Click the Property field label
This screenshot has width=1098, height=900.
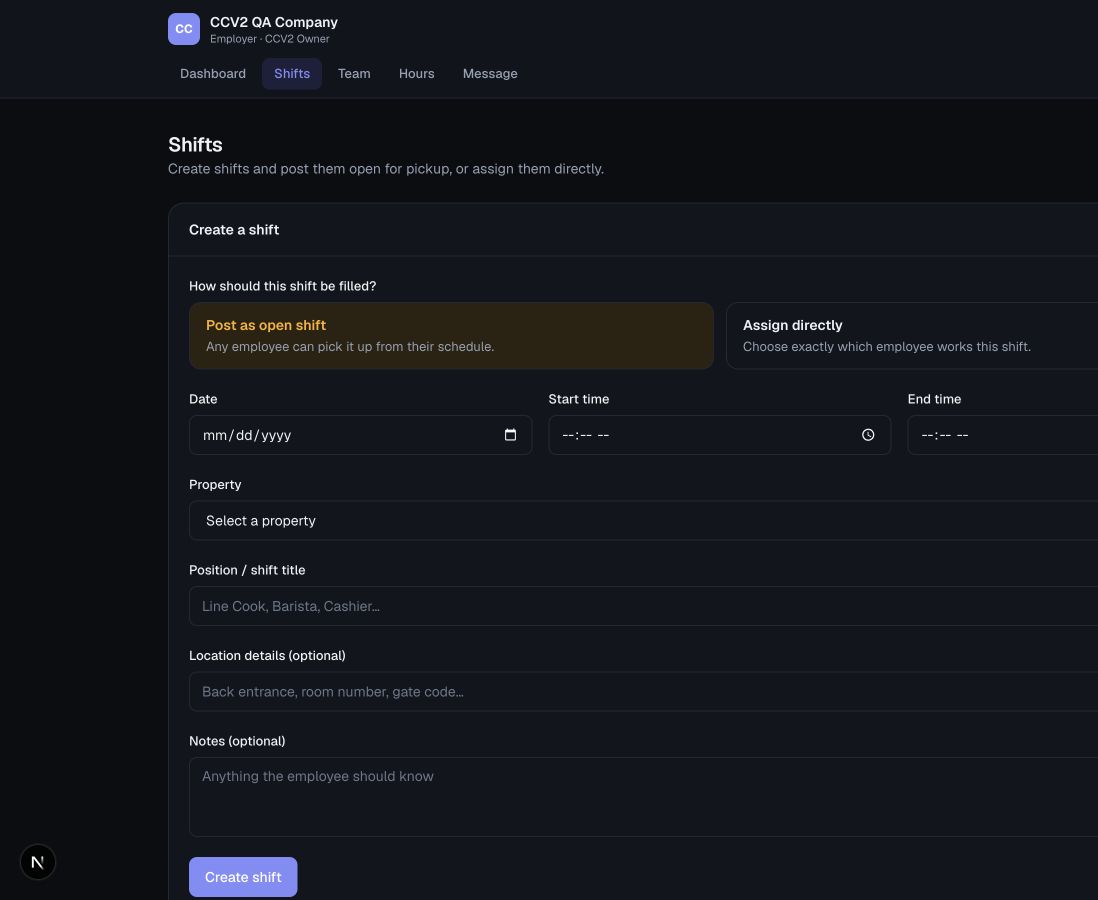click(215, 485)
